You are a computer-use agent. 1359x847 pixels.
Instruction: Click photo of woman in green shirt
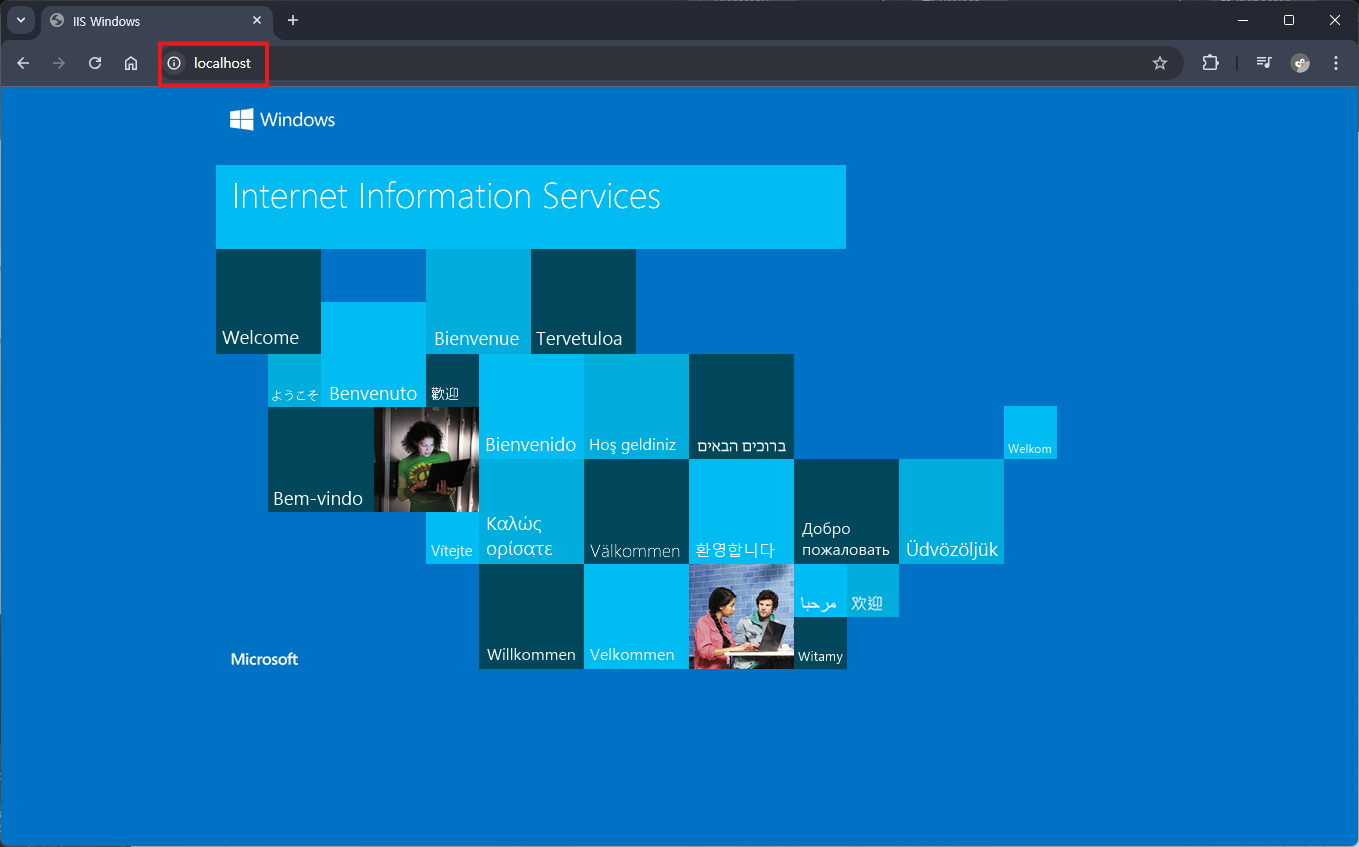coord(426,459)
